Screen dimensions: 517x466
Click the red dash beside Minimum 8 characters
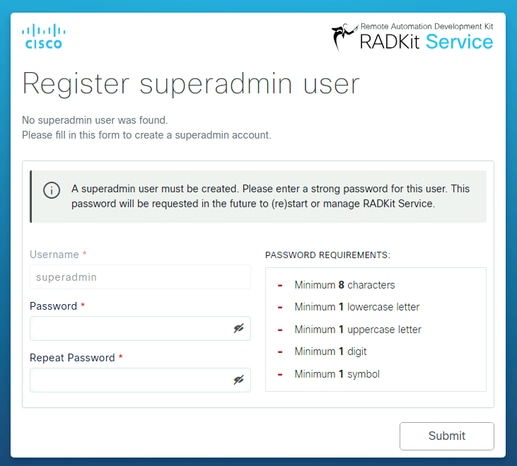[280, 285]
